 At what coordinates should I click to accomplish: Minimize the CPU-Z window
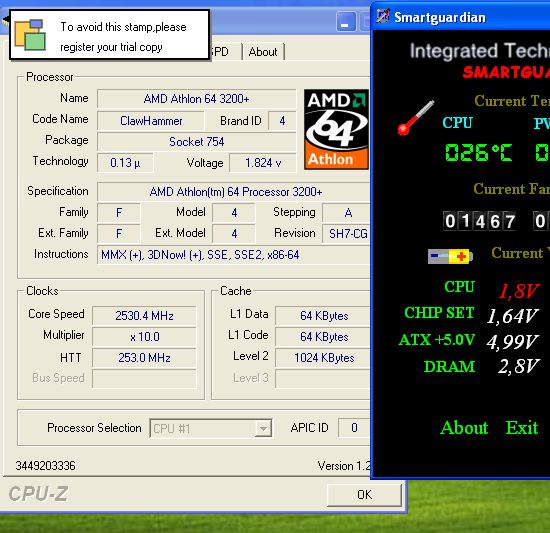pos(346,21)
